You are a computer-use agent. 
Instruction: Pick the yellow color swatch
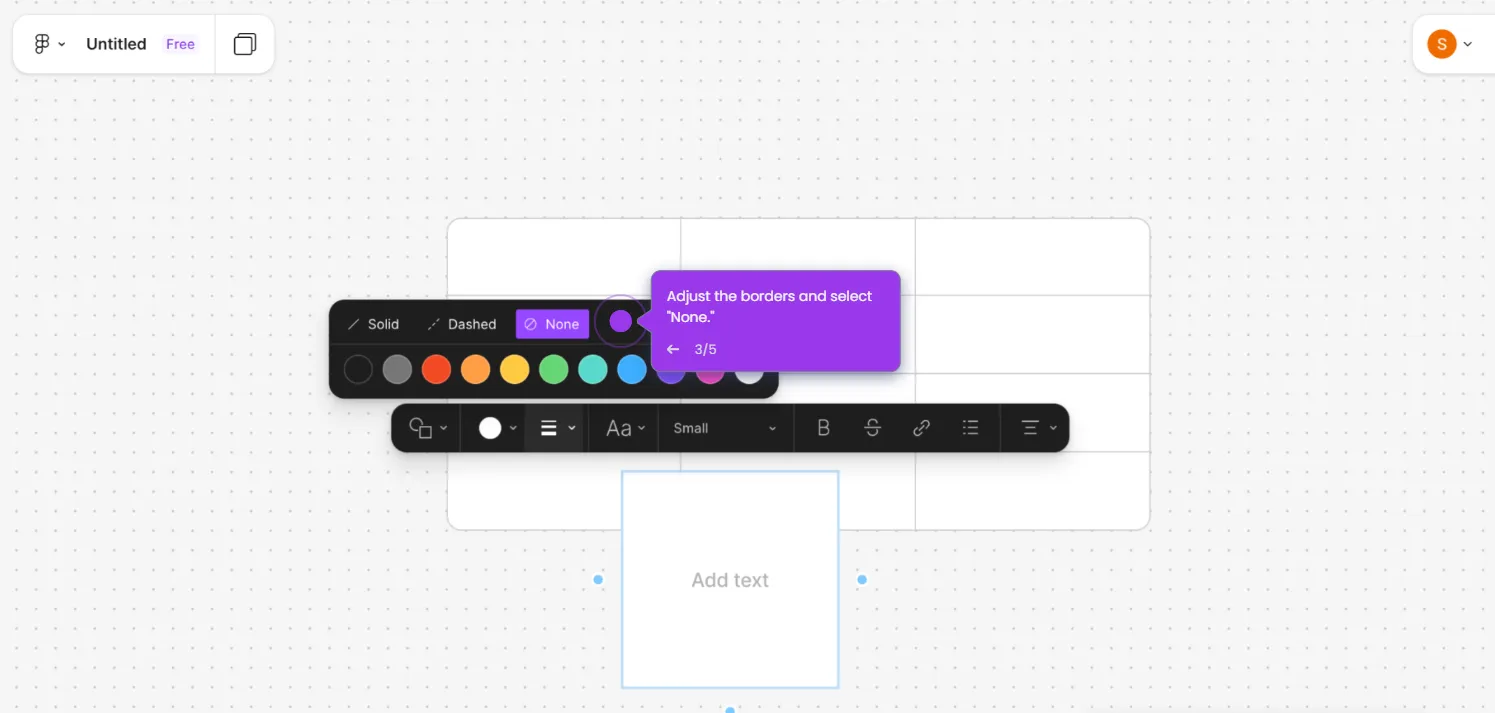tap(514, 370)
